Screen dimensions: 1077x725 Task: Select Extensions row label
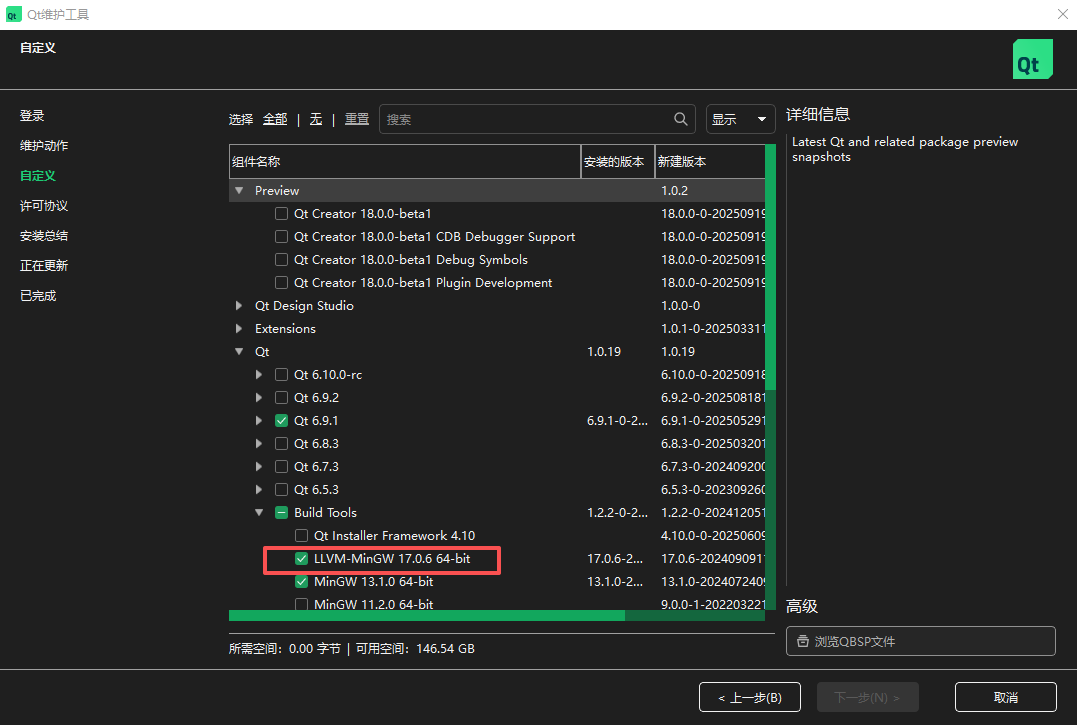(x=285, y=328)
